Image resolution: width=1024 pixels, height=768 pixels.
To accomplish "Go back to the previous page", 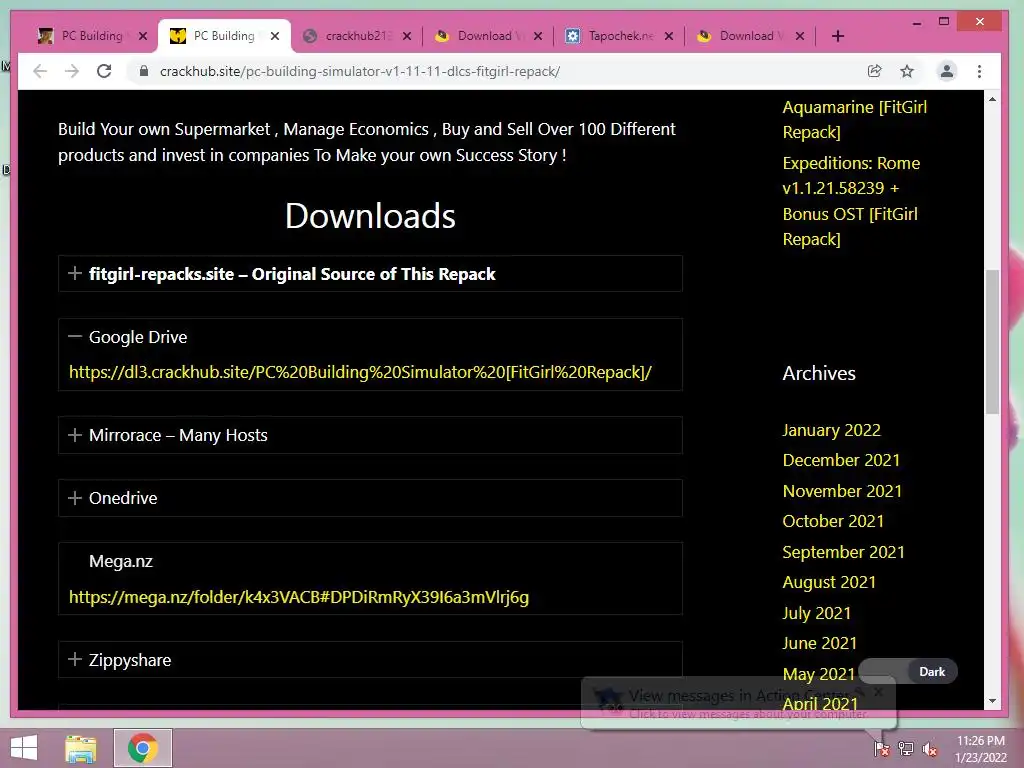I will 40,71.
